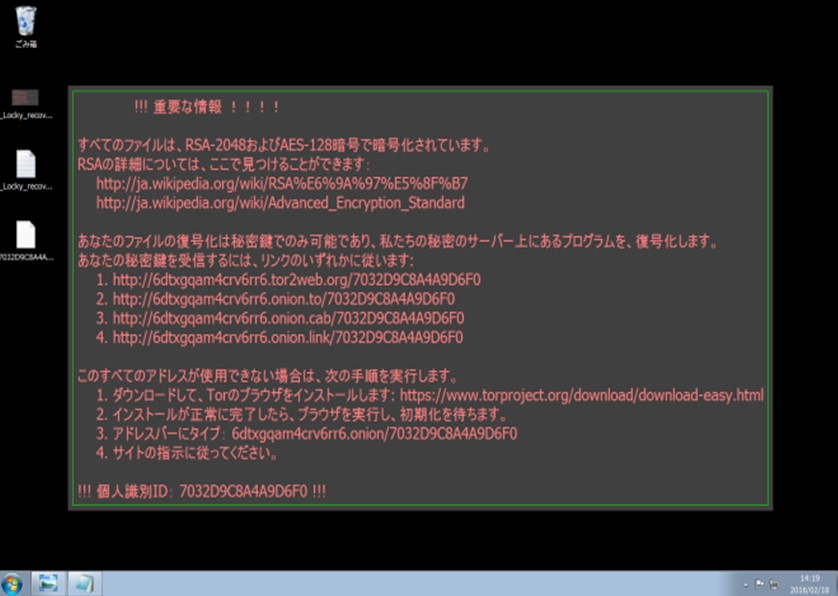Select the _Locky_recov image file icon

point(26,104)
